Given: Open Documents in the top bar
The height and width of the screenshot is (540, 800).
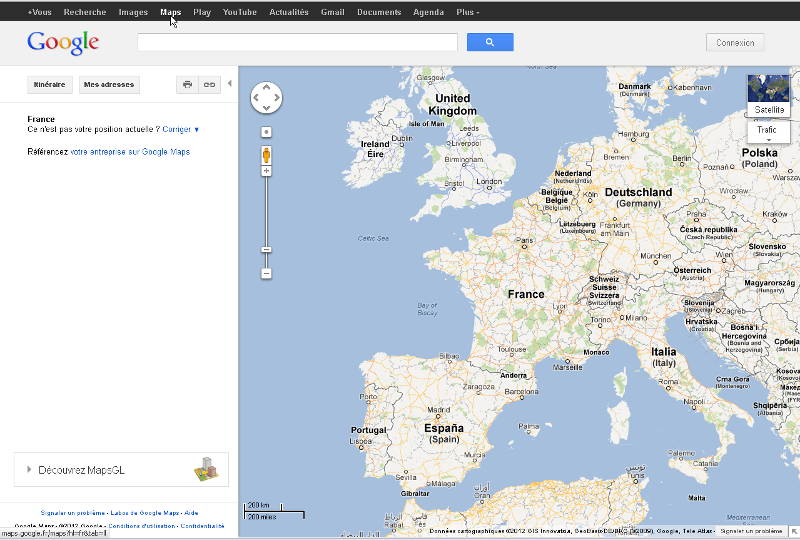Looking at the screenshot, I should pyautogui.click(x=379, y=12).
